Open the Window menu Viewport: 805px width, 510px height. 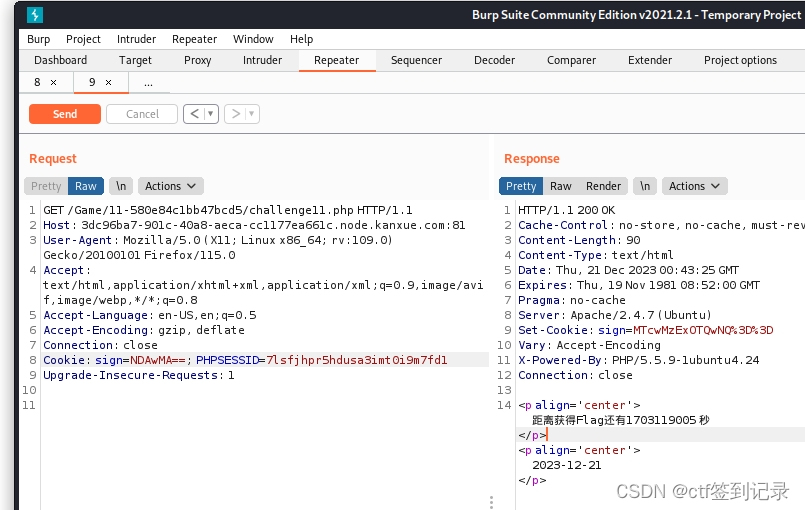coord(253,39)
